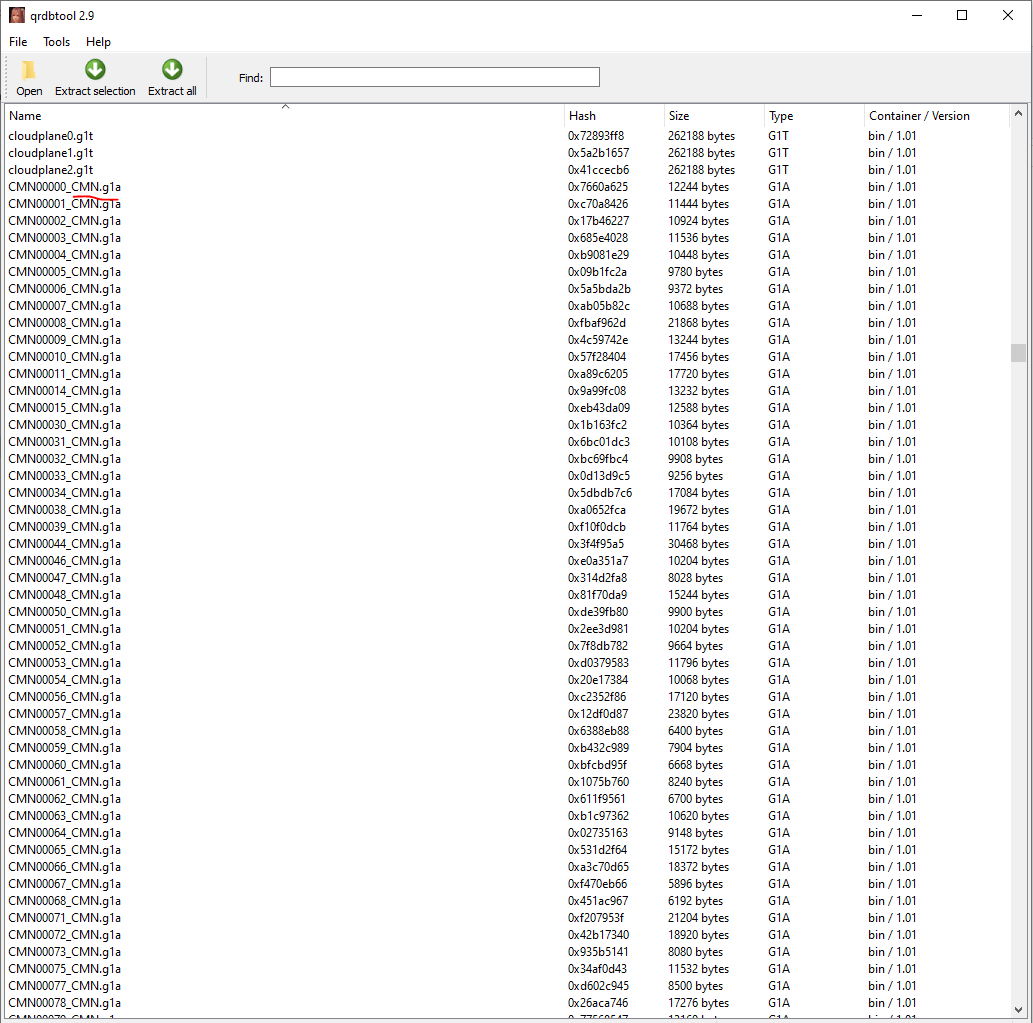
Task: Select file CMN00010_CMN.g1a
Action: [65, 357]
